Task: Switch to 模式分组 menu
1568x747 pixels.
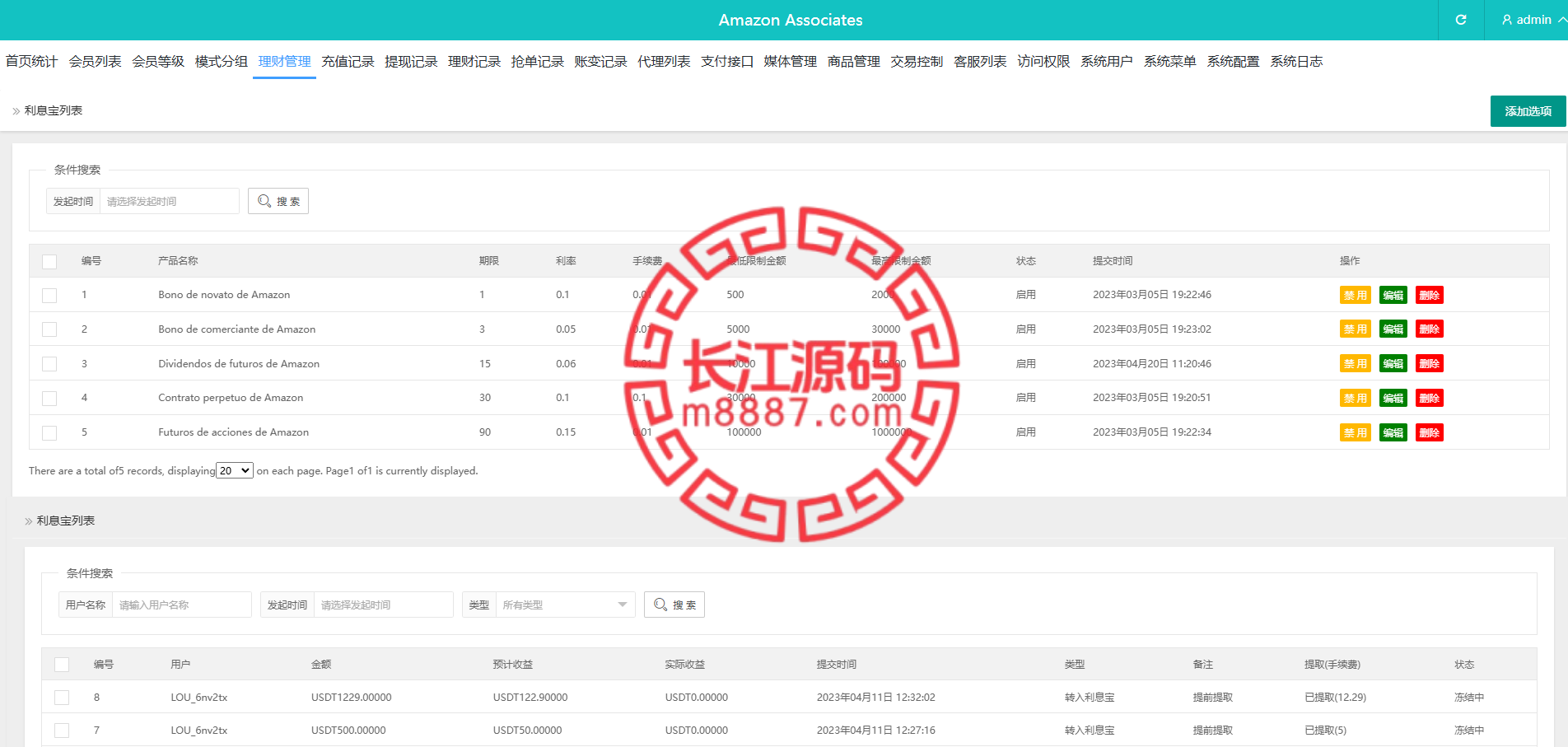Action: pos(221,62)
